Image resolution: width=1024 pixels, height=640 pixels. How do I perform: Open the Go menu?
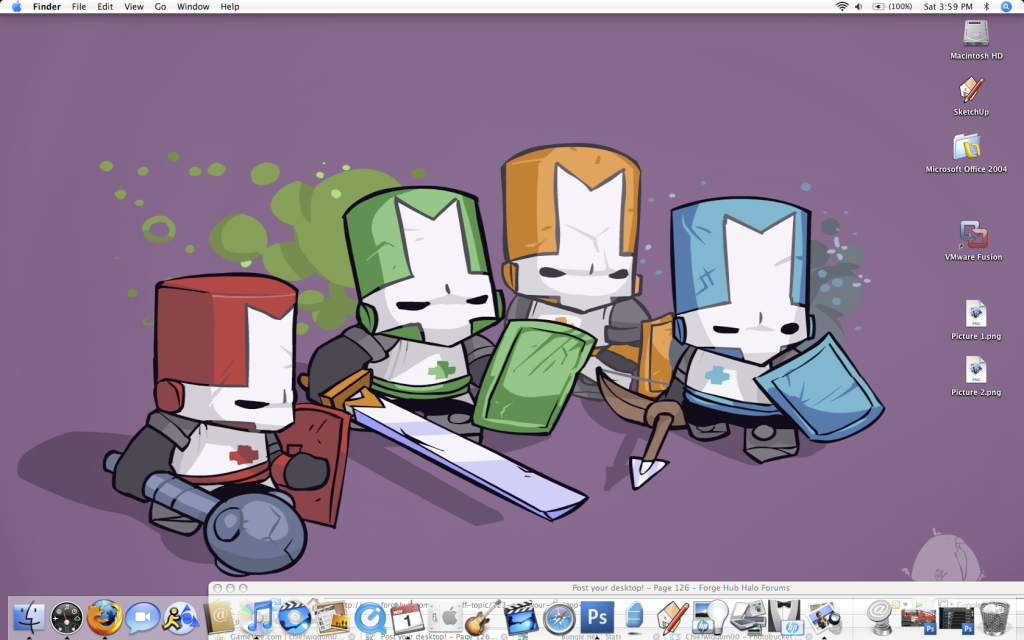click(x=160, y=7)
